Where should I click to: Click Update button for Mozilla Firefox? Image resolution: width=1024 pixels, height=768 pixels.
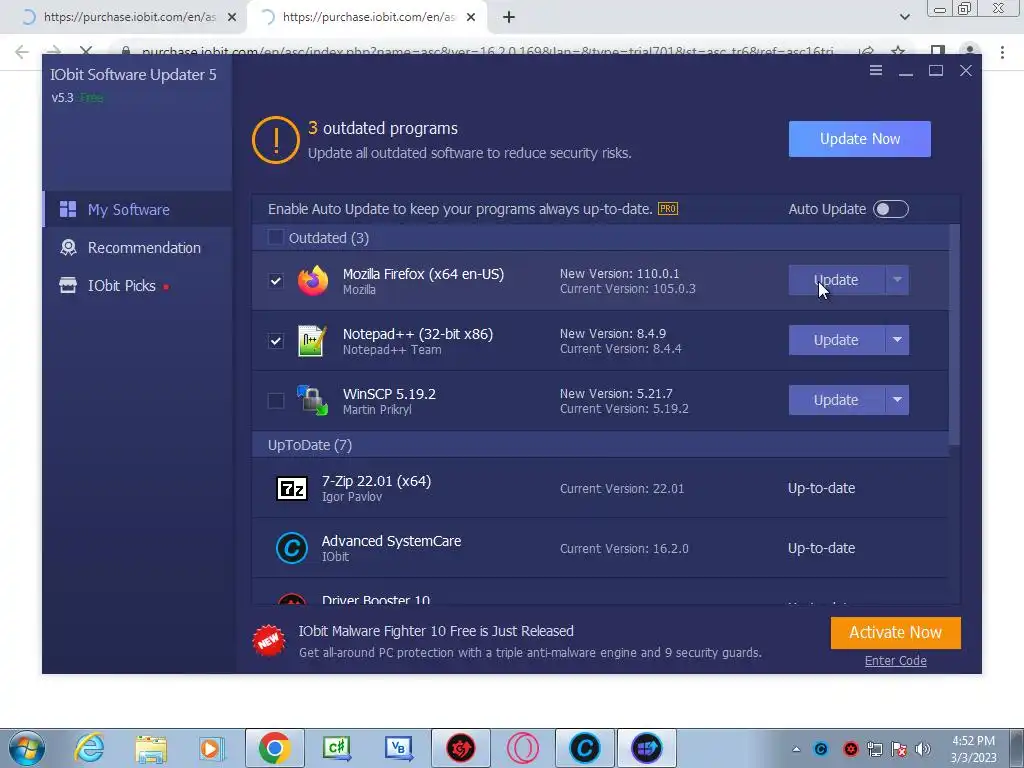point(837,280)
